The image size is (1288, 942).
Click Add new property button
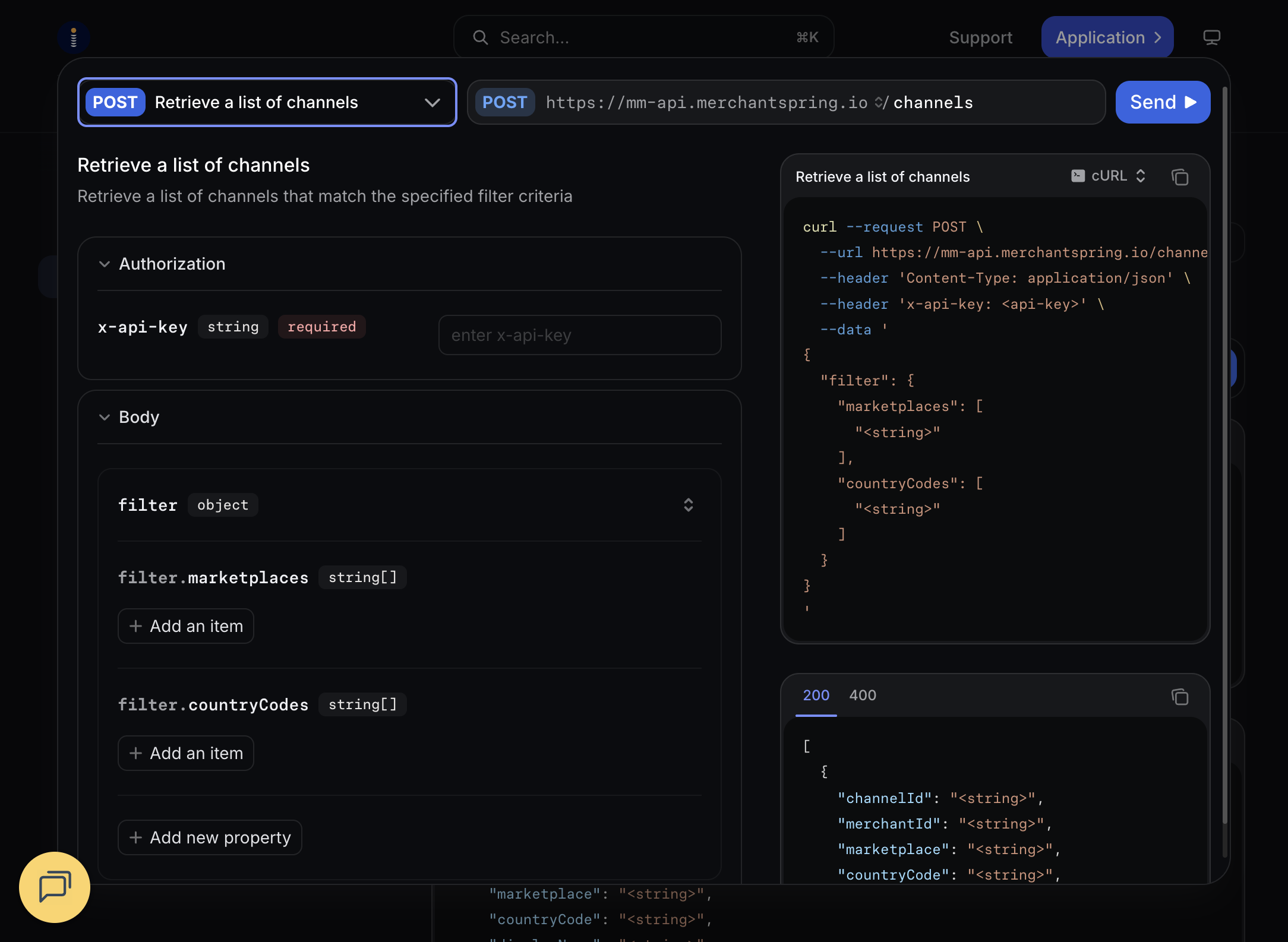click(210, 837)
